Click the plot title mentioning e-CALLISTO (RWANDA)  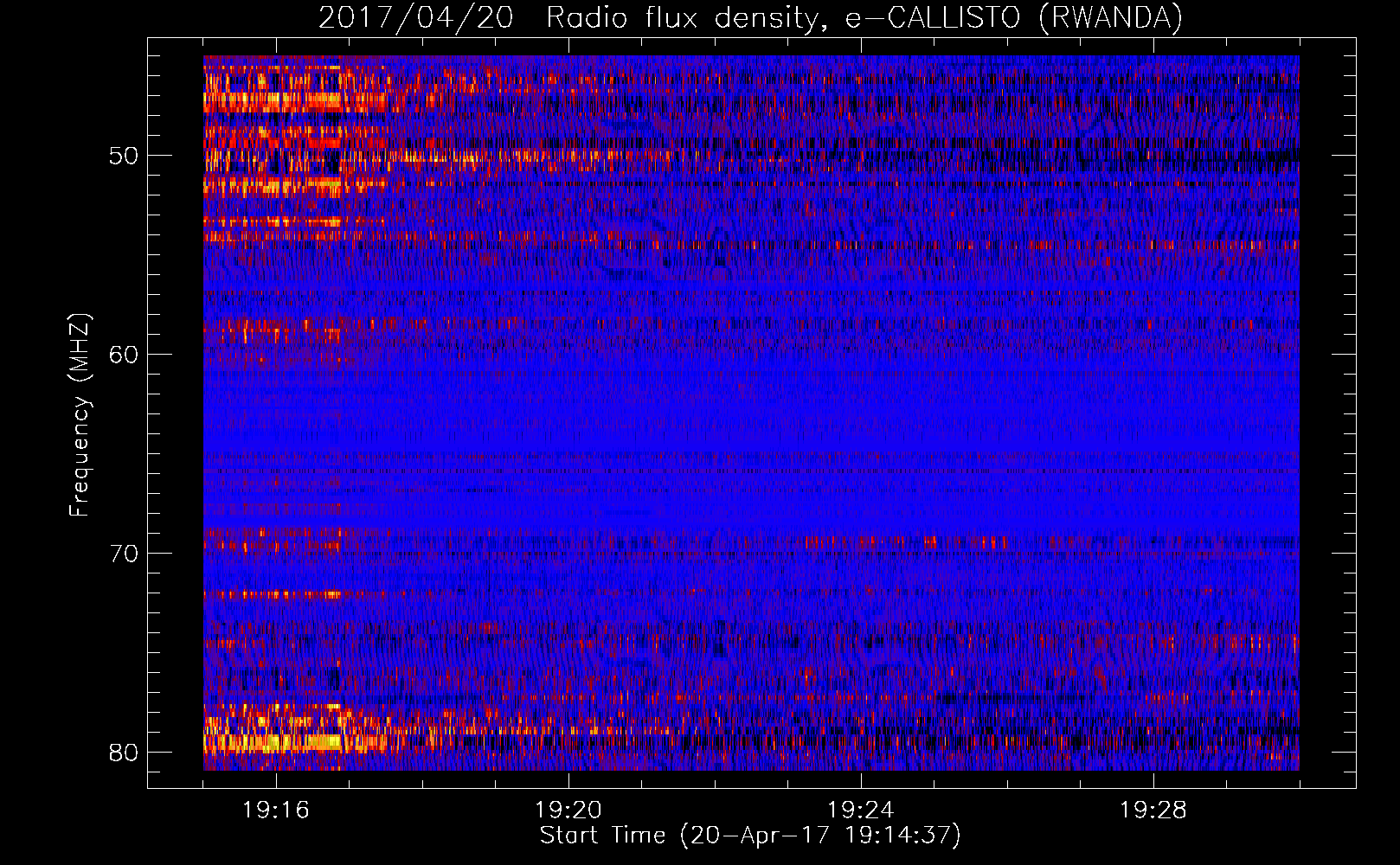750,18
